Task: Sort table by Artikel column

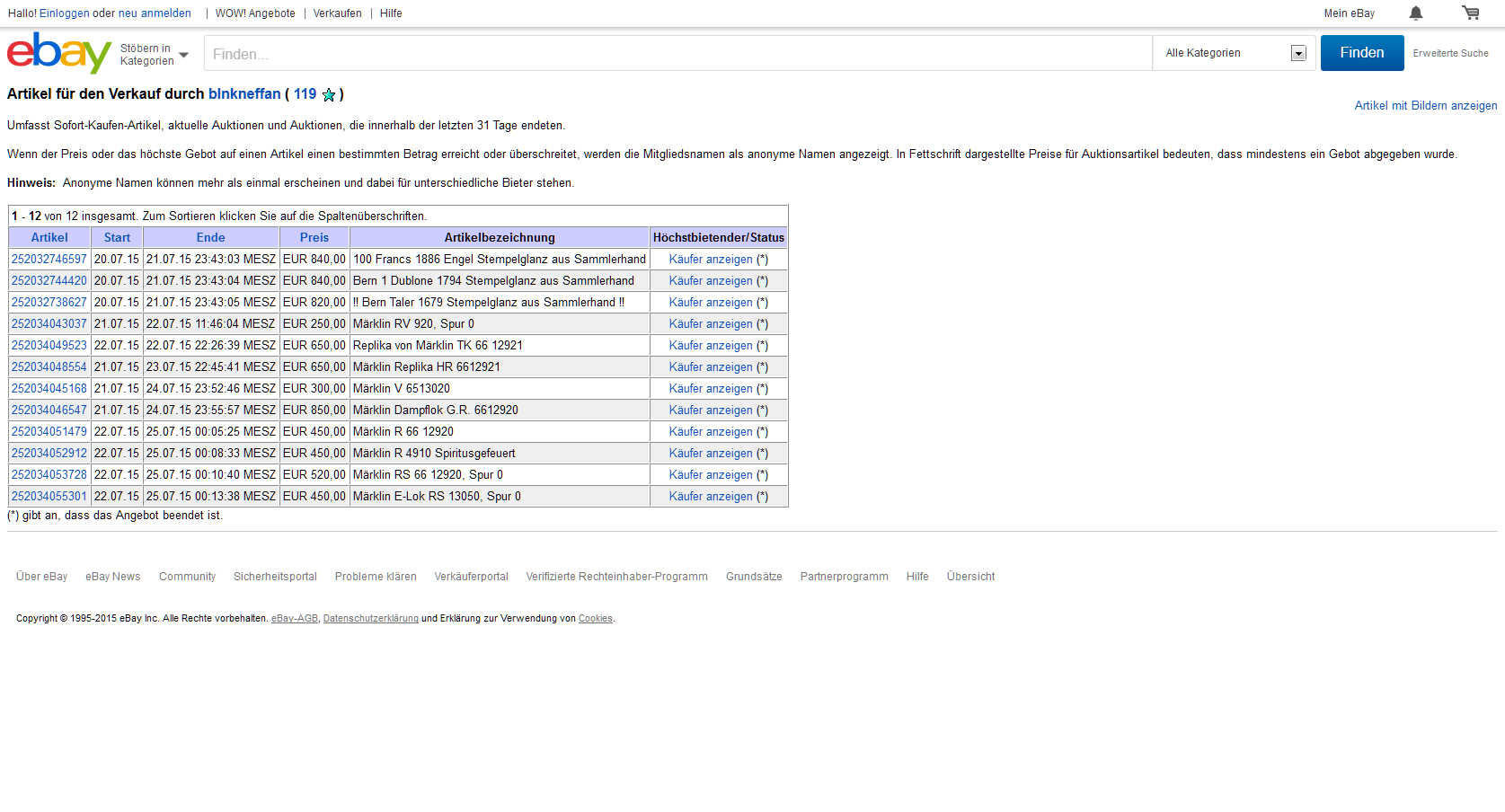Action: [x=49, y=237]
